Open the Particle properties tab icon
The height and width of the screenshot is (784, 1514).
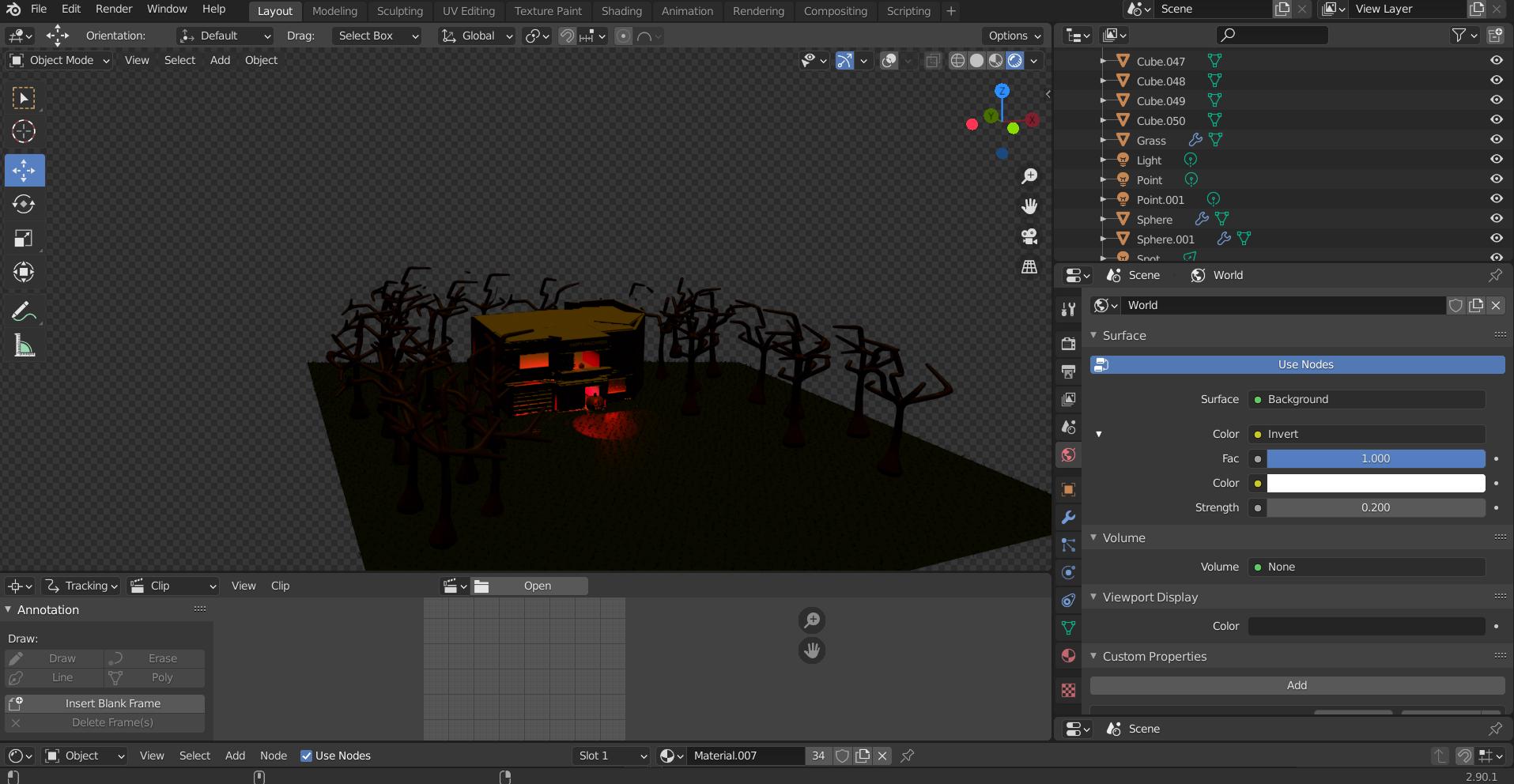point(1068,545)
